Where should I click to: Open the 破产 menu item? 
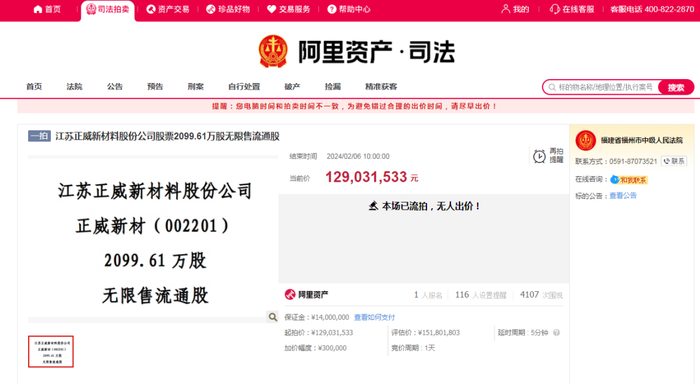[292, 87]
